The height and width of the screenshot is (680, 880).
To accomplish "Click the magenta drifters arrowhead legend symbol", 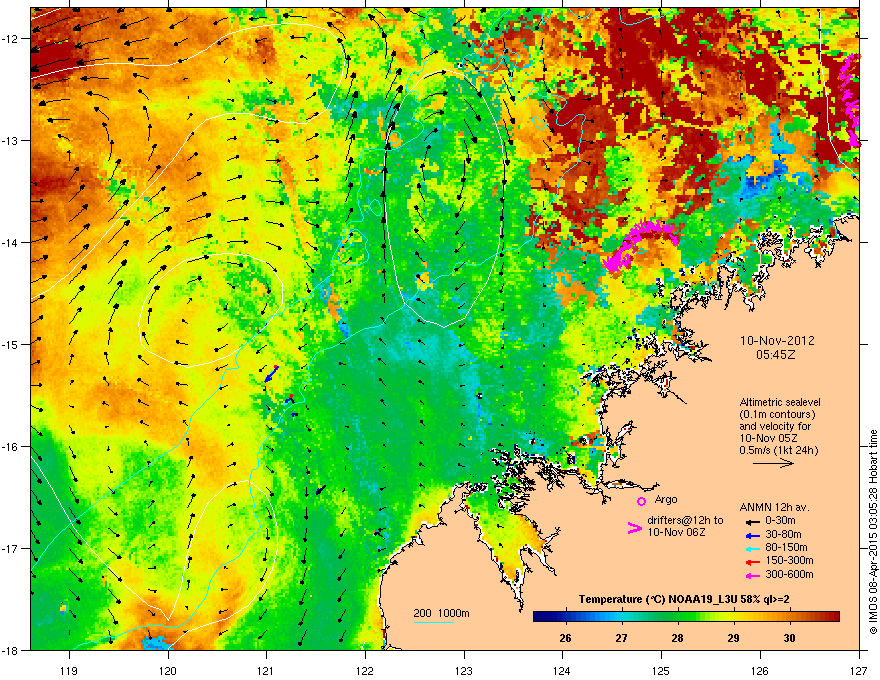I will [x=634, y=528].
